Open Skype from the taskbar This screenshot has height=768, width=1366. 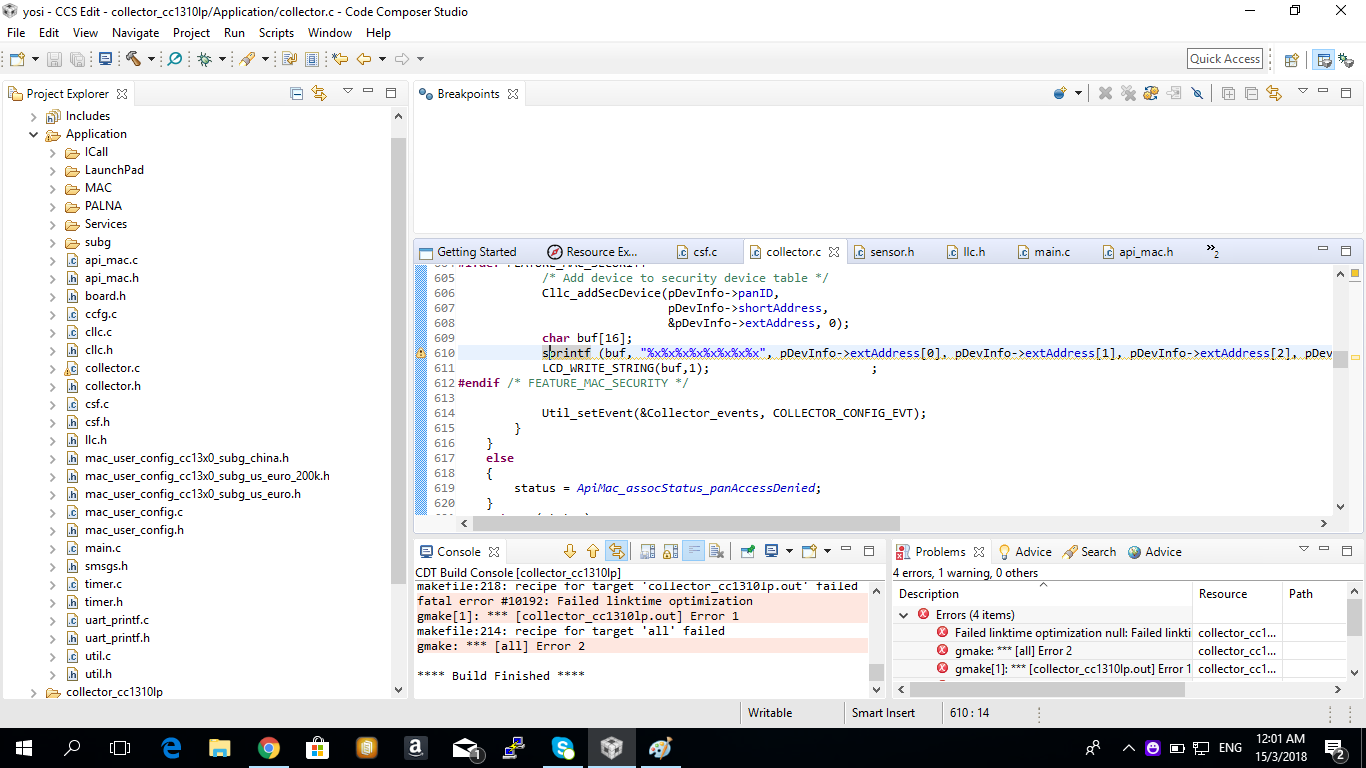(x=562, y=747)
